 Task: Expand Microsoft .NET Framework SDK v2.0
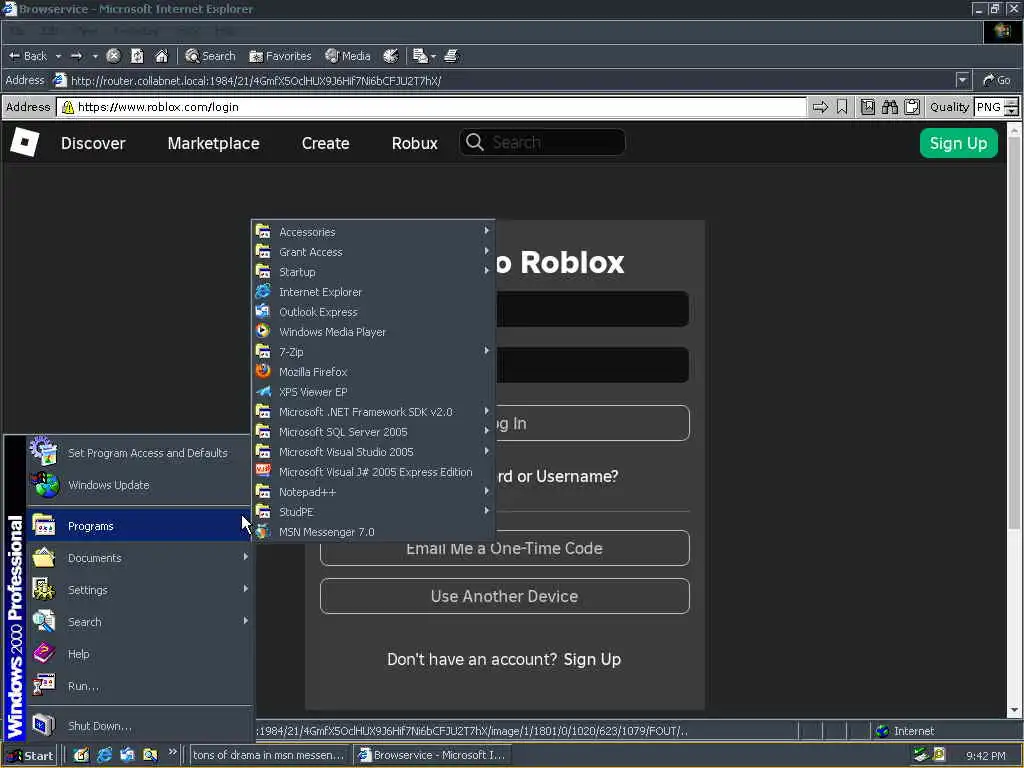374,412
